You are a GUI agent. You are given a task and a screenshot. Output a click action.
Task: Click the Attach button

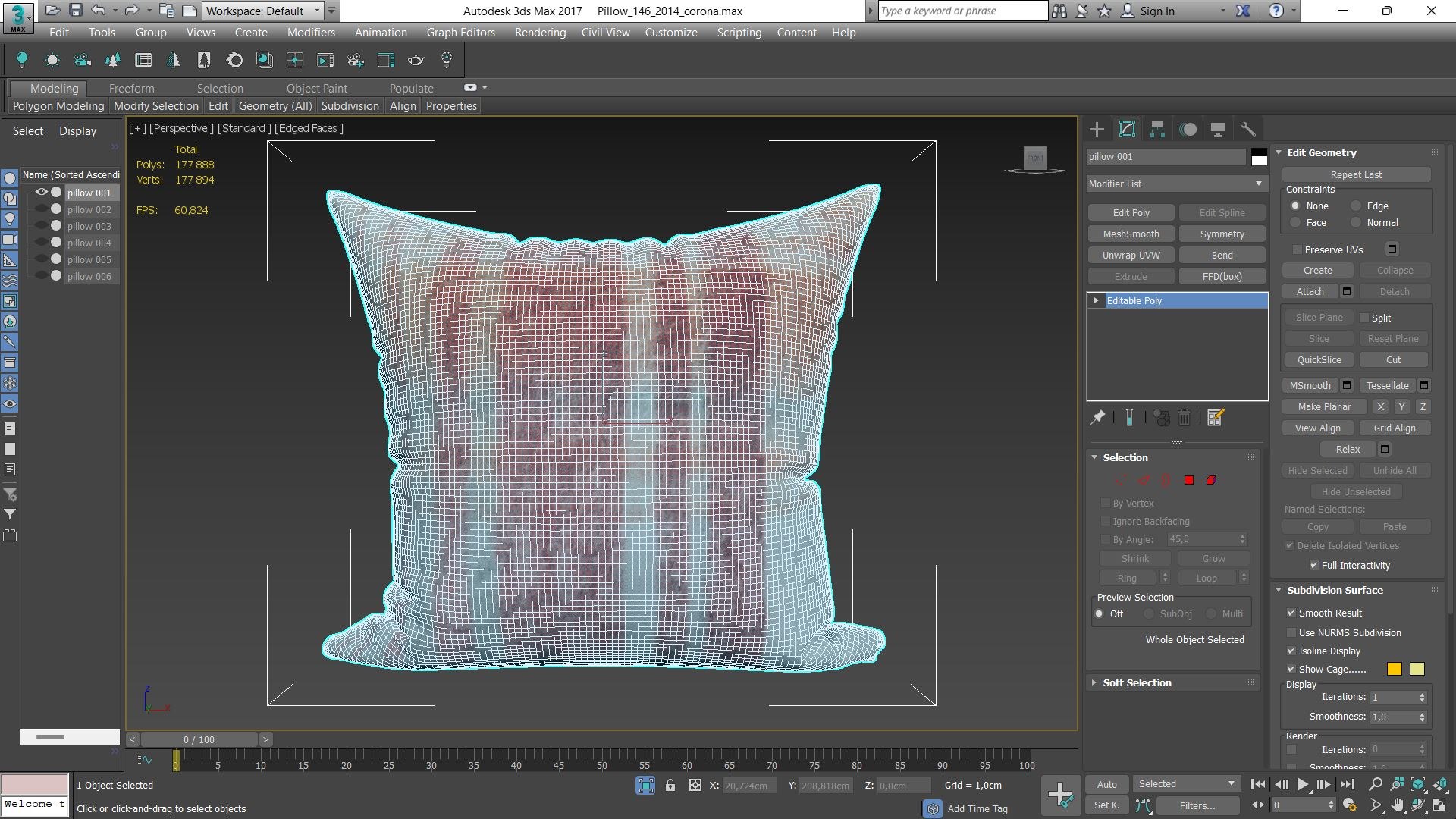coord(1310,291)
